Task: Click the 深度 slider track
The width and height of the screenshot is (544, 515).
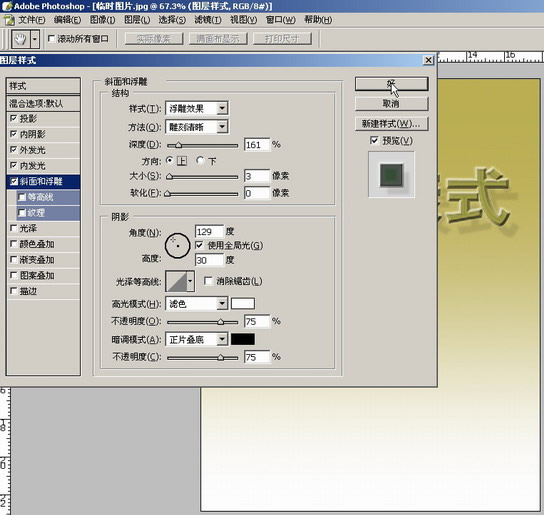Action: [x=203, y=145]
